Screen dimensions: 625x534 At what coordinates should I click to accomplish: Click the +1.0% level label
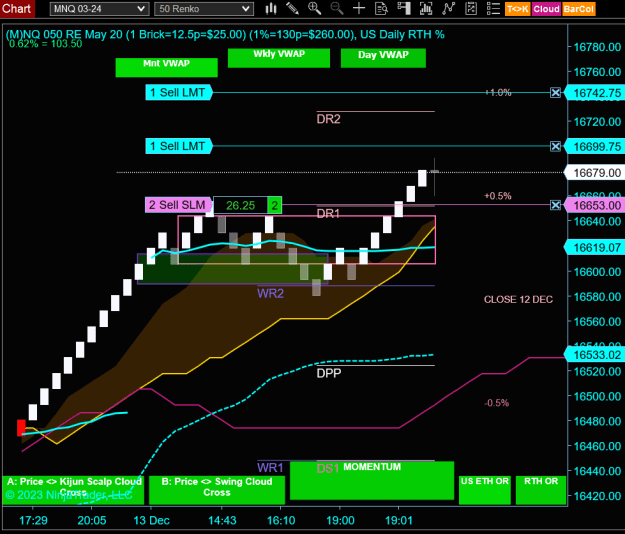pos(498,92)
